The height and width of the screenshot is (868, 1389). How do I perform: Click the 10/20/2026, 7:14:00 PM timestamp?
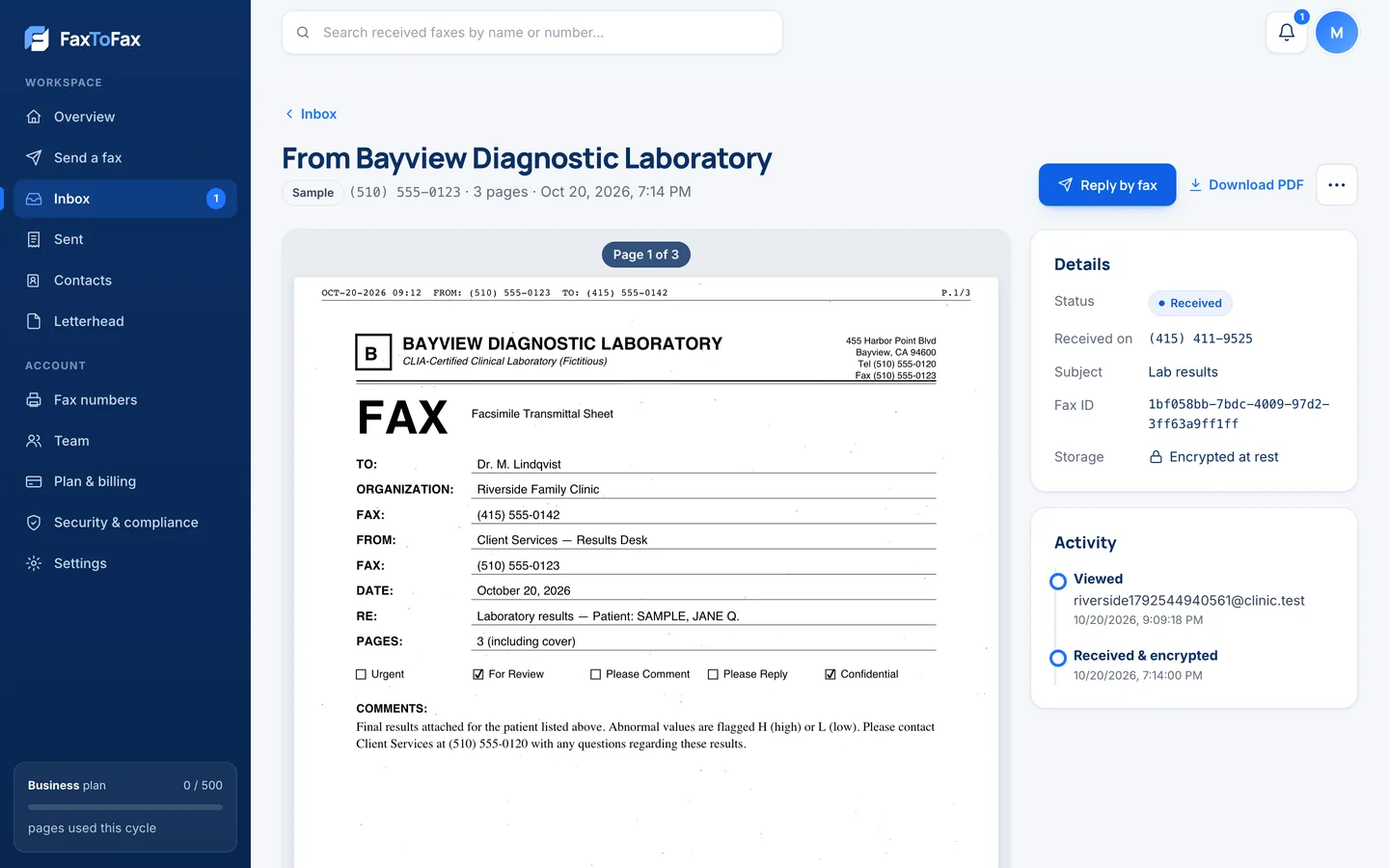1137,676
